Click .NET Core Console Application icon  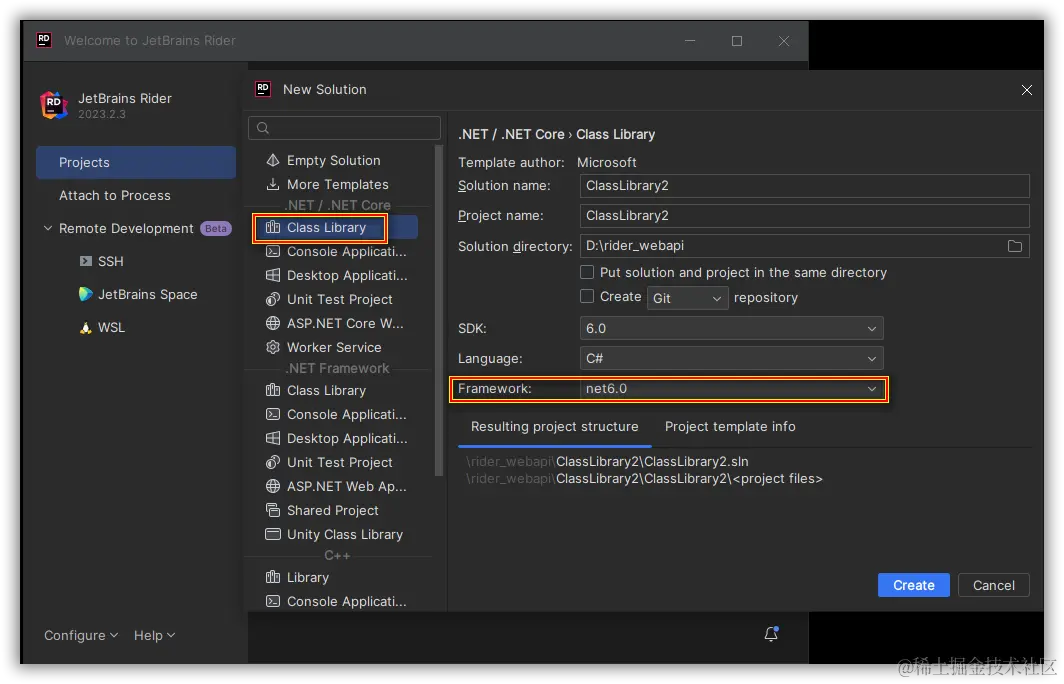(x=273, y=251)
